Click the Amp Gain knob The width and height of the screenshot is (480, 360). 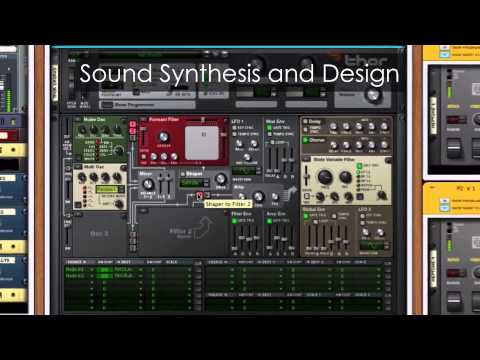pyautogui.click(x=258, y=196)
